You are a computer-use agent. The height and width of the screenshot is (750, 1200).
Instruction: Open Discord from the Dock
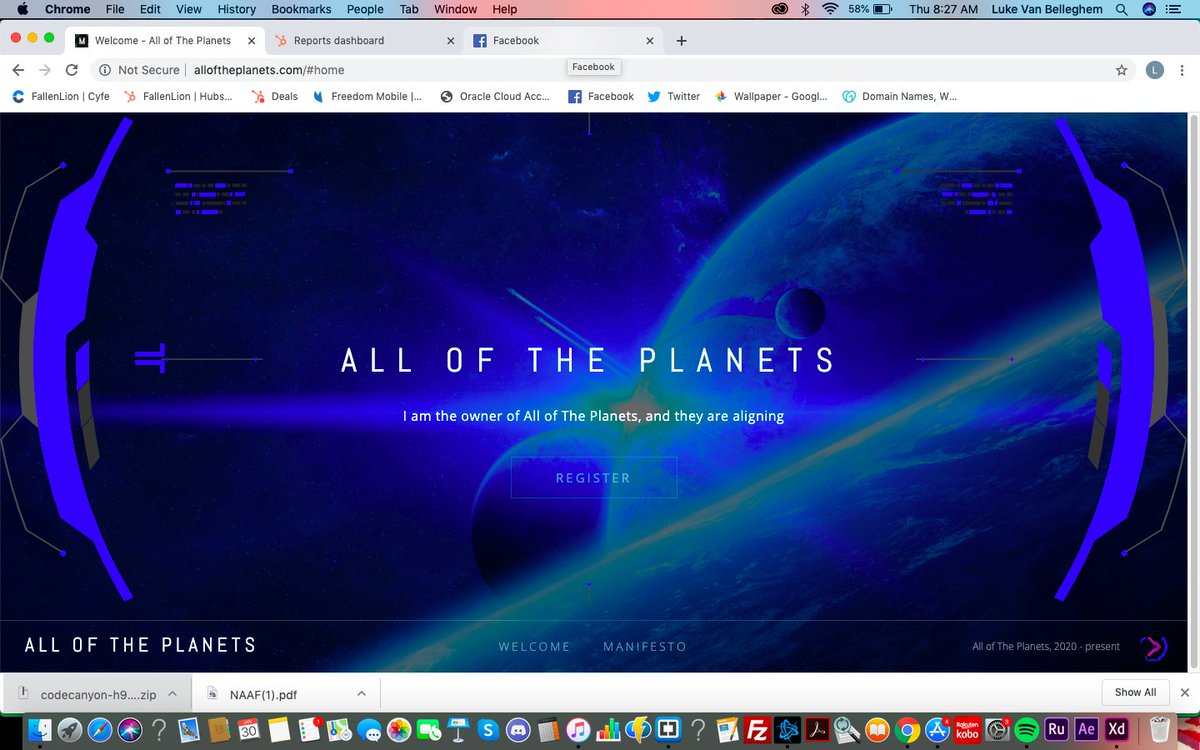coord(517,728)
